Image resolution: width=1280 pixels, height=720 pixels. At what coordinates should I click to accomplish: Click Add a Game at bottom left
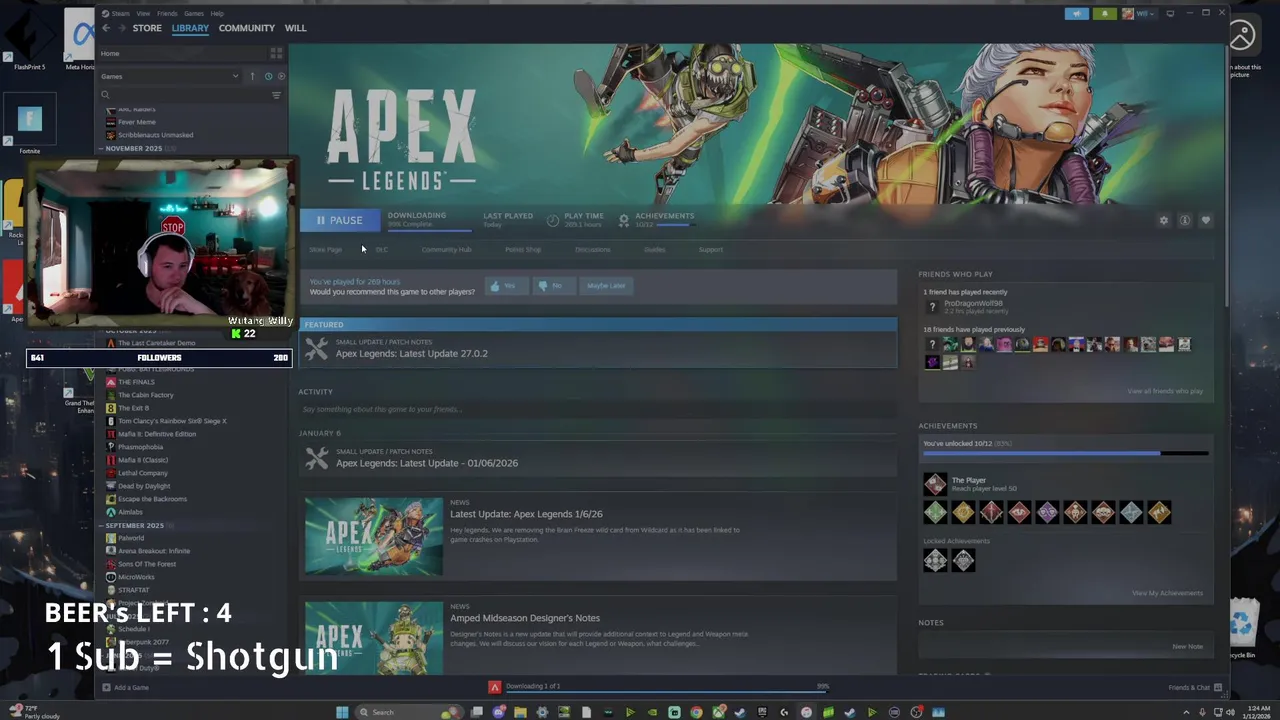click(126, 687)
